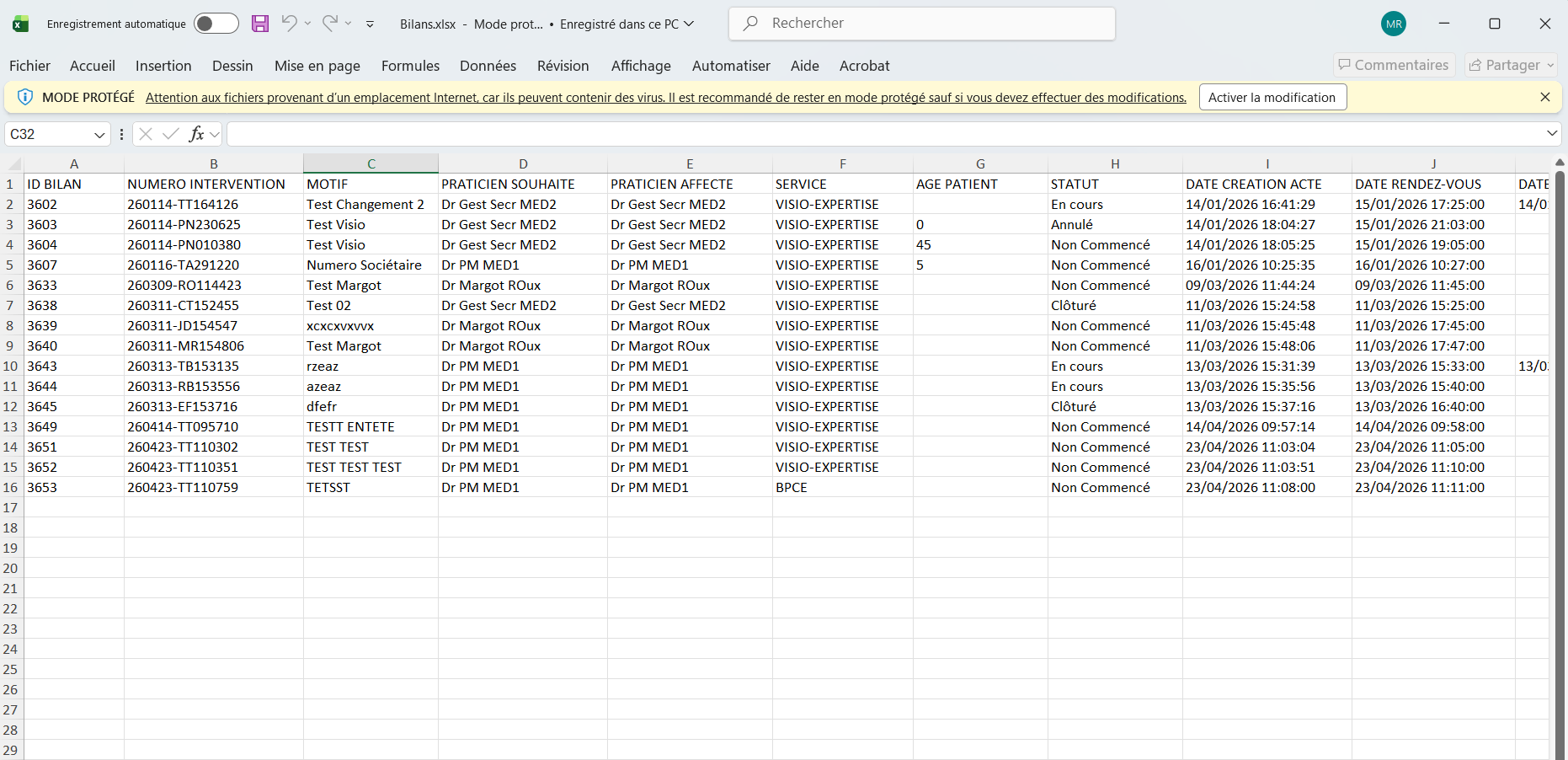Viewport: 1568px width, 760px height.
Task: Click the Save diskette icon
Action: [x=260, y=24]
